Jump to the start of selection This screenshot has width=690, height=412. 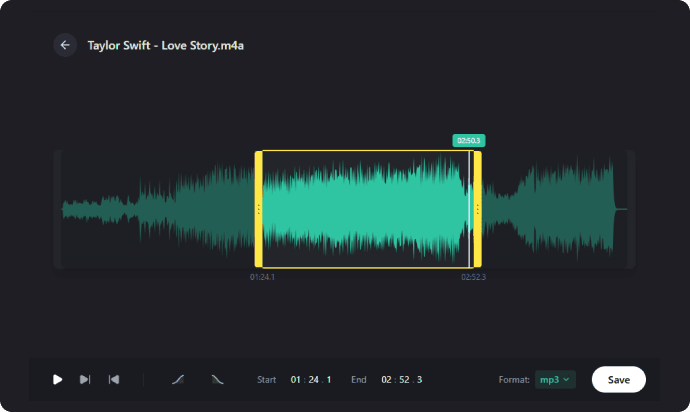pos(114,379)
